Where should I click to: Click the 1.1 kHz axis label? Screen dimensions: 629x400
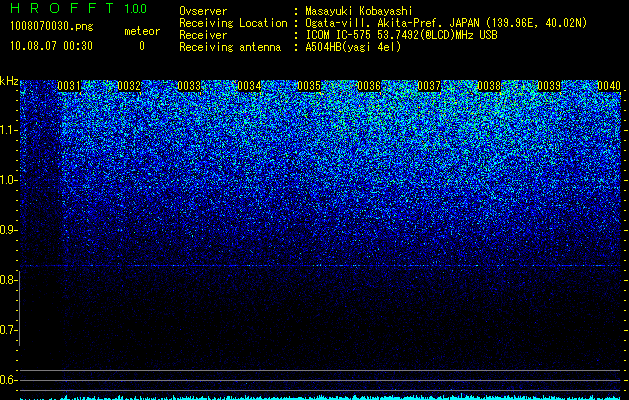coord(8,130)
